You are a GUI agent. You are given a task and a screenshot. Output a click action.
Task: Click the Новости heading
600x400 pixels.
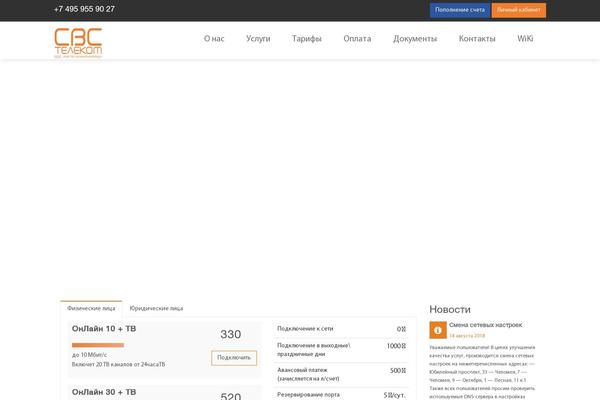tap(450, 309)
